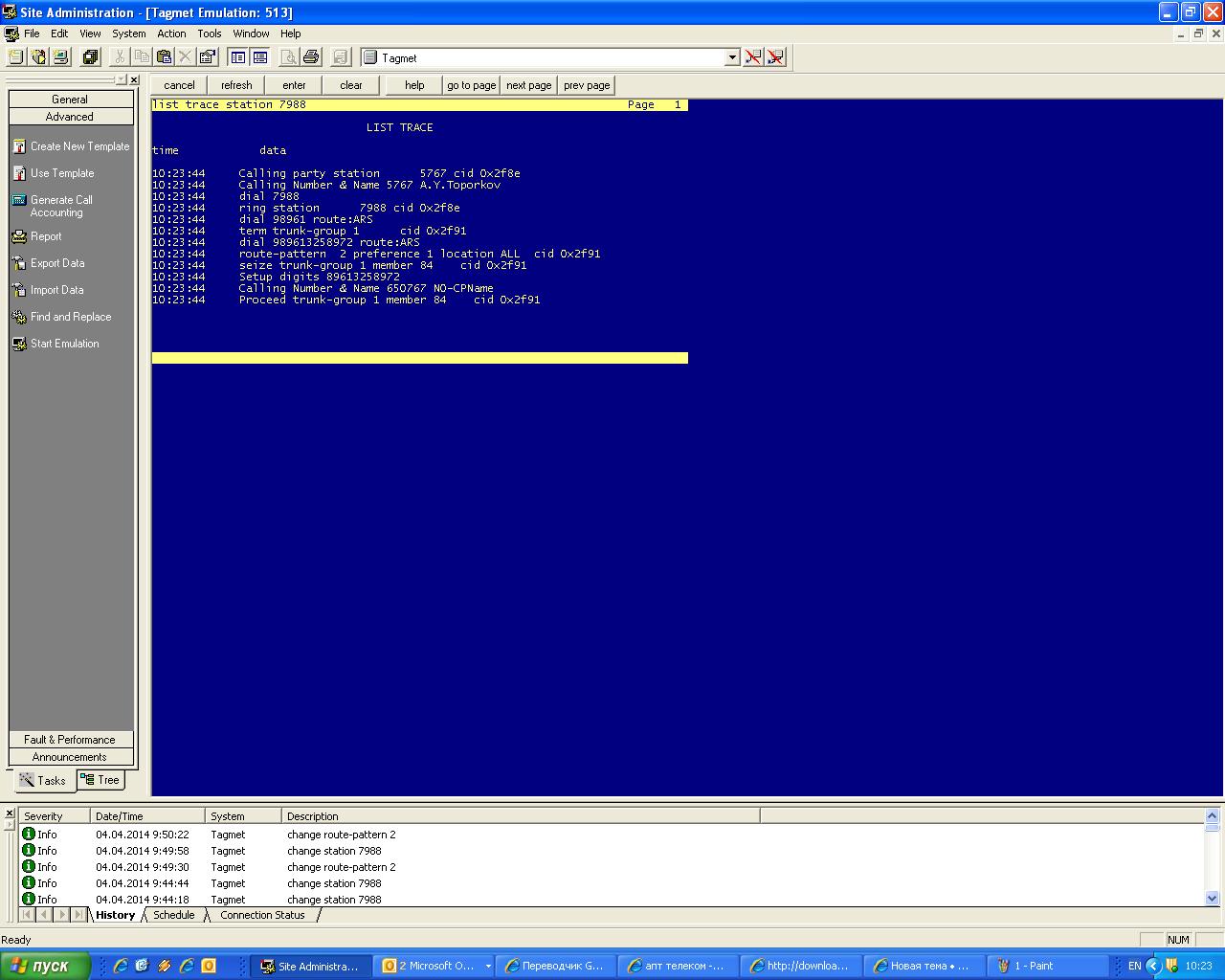This screenshot has height=980, width=1225.
Task: Click the paste clipboard toolbar icon
Action: click(164, 57)
